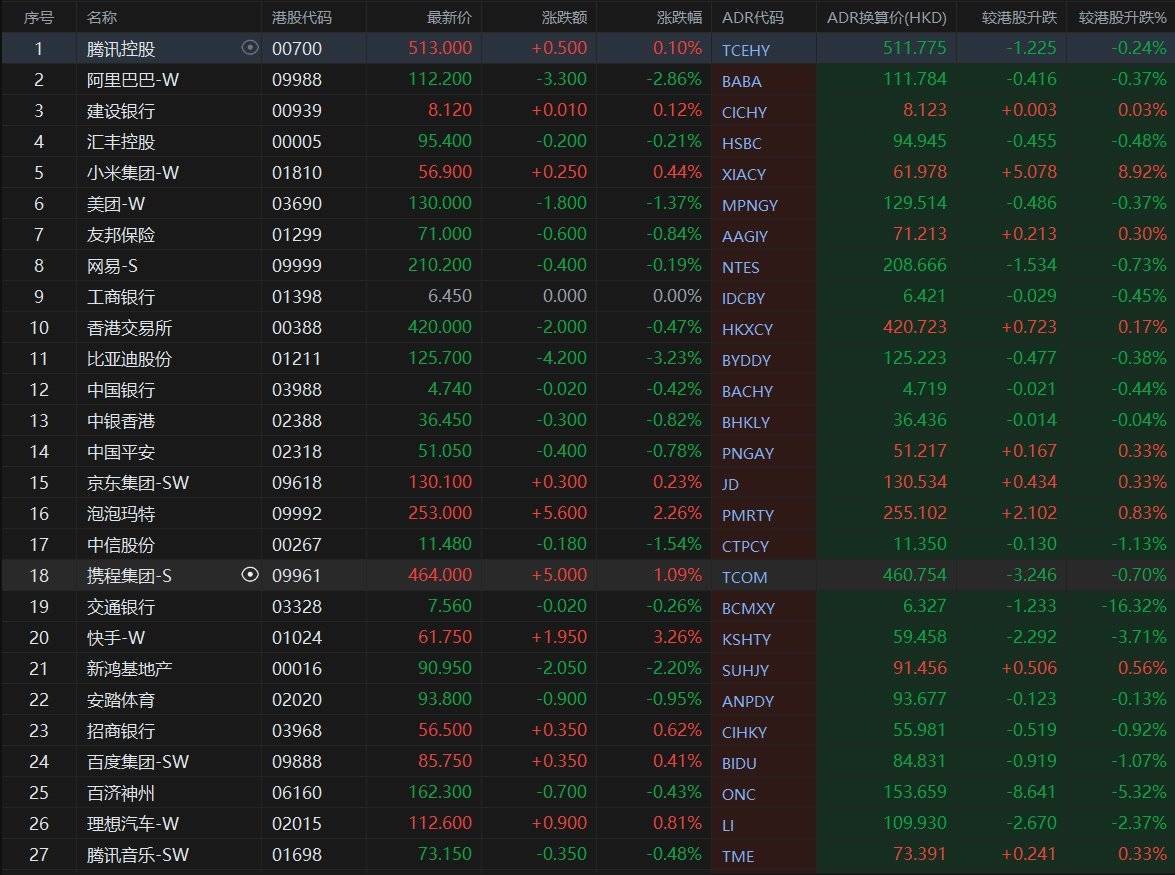Viewport: 1175px width, 875px height.
Task: Open 交通银行 stock entry
Action: click(x=121, y=607)
